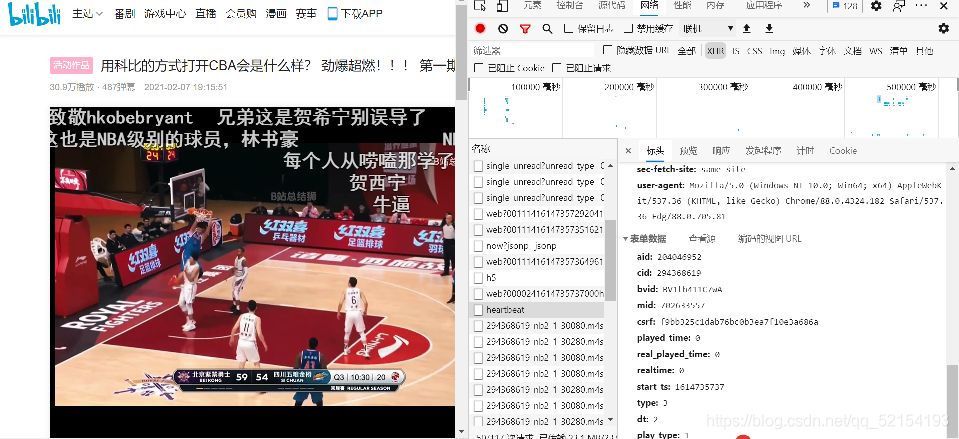Open the Cookie request detail tab

click(843, 150)
